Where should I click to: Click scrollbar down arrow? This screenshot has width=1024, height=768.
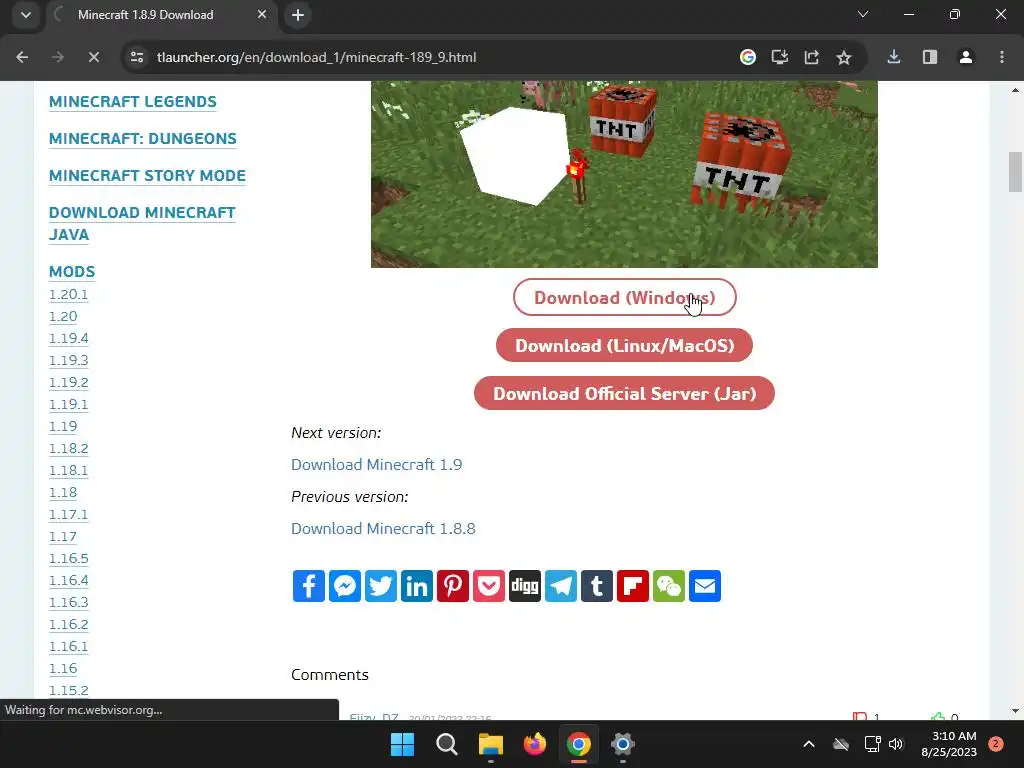pyautogui.click(x=1015, y=711)
